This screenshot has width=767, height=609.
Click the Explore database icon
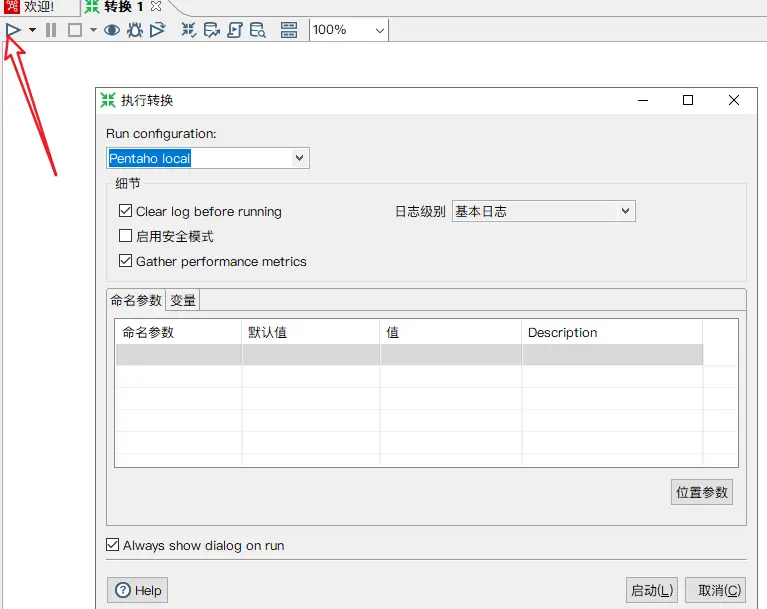point(258,30)
